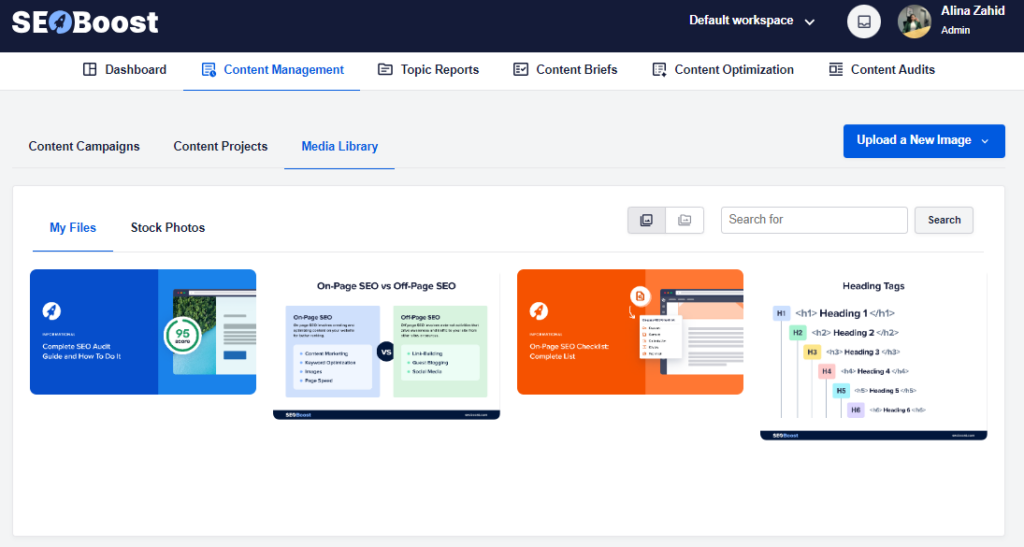Select the Content Management tab

pyautogui.click(x=272, y=70)
